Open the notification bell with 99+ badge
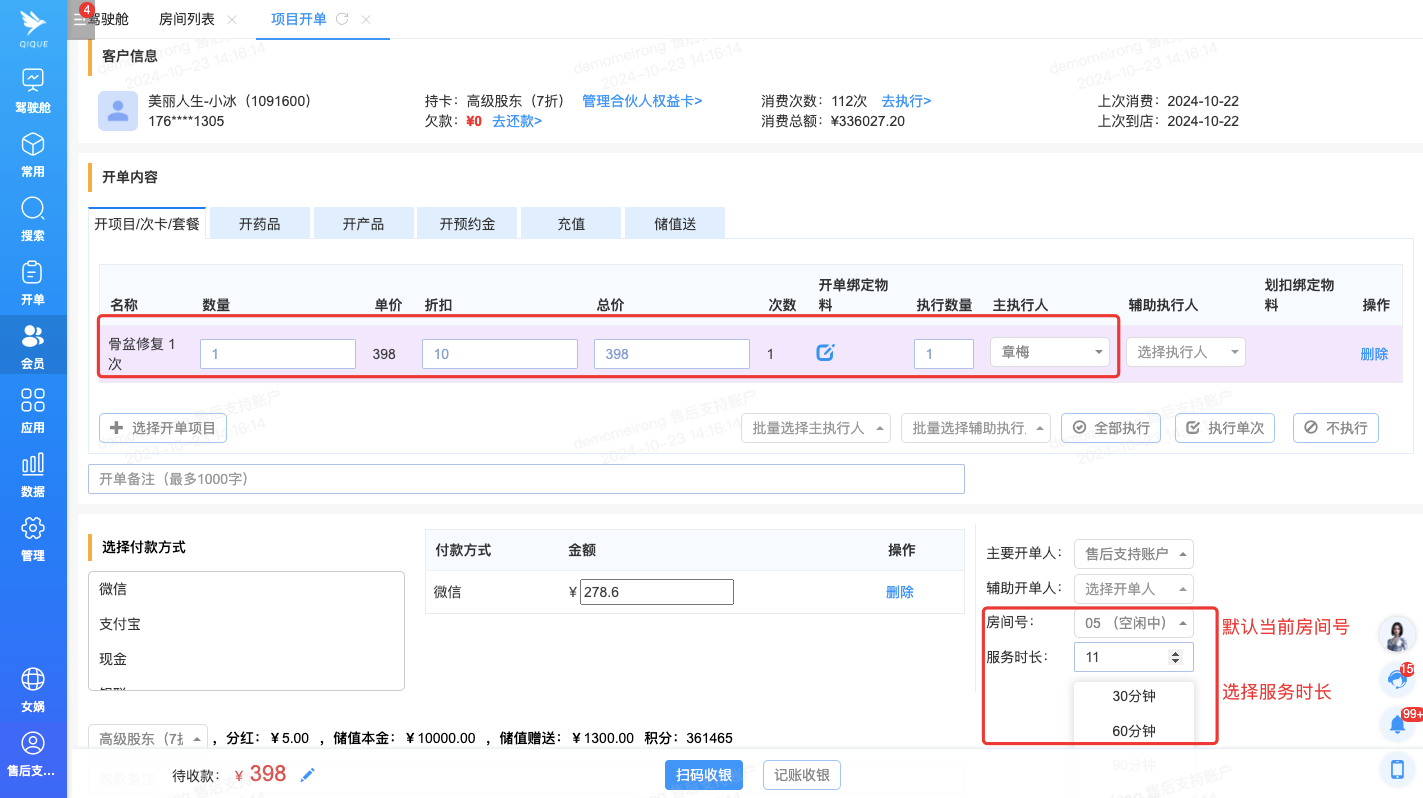 tap(1397, 722)
